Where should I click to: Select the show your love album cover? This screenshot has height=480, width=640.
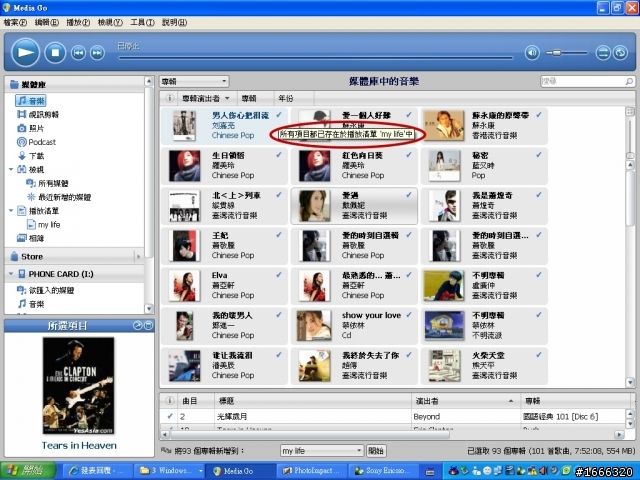click(x=314, y=325)
